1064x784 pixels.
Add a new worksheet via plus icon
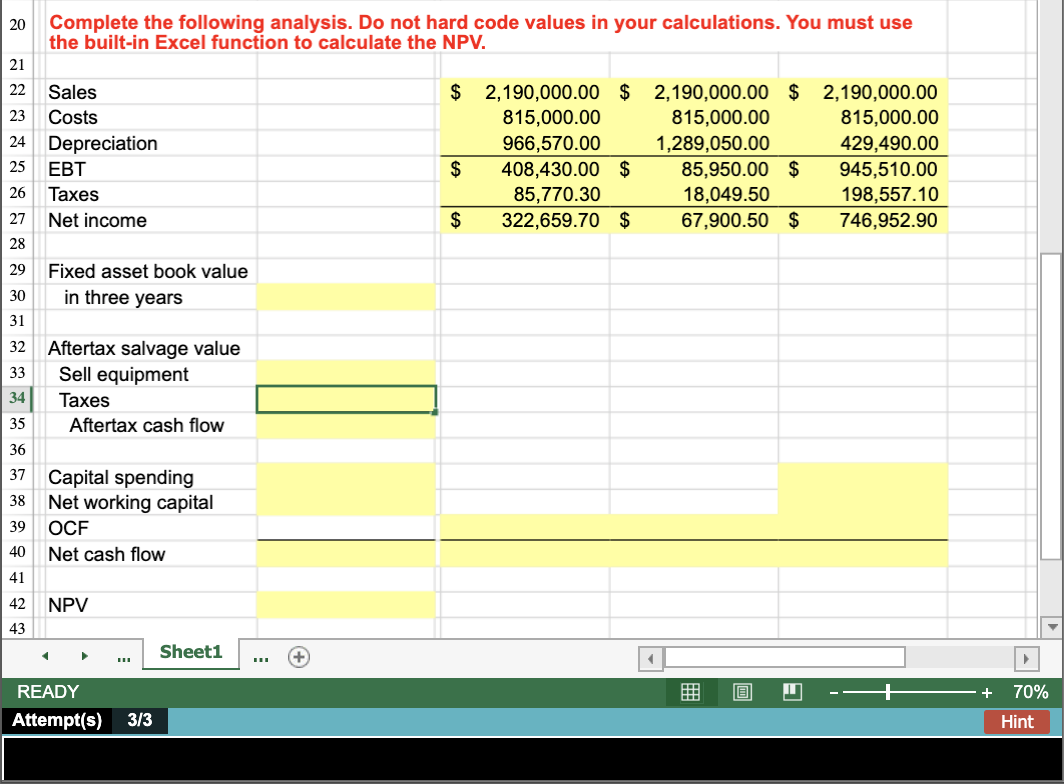point(298,657)
